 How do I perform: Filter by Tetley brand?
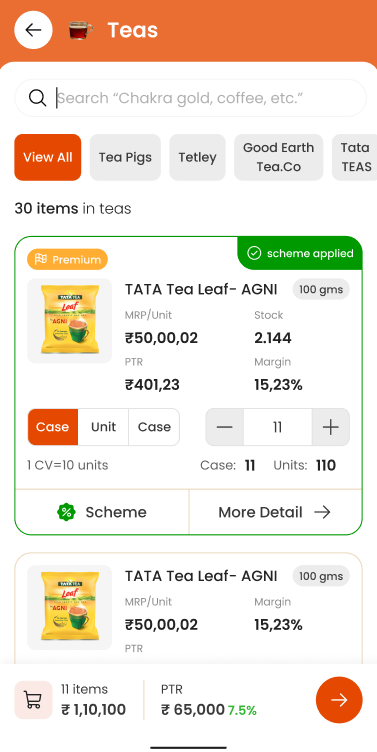click(x=197, y=157)
